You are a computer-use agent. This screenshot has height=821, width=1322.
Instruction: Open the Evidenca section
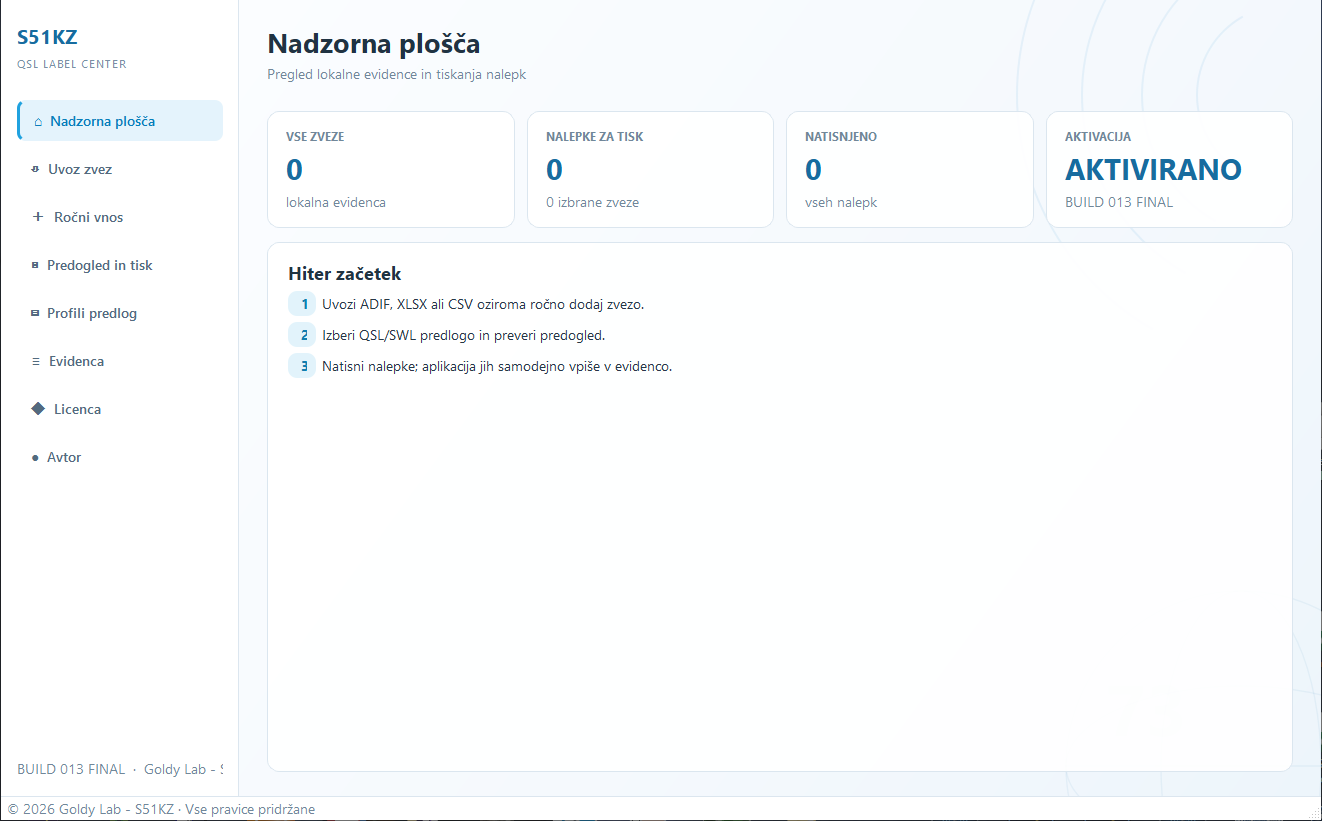[x=120, y=361]
